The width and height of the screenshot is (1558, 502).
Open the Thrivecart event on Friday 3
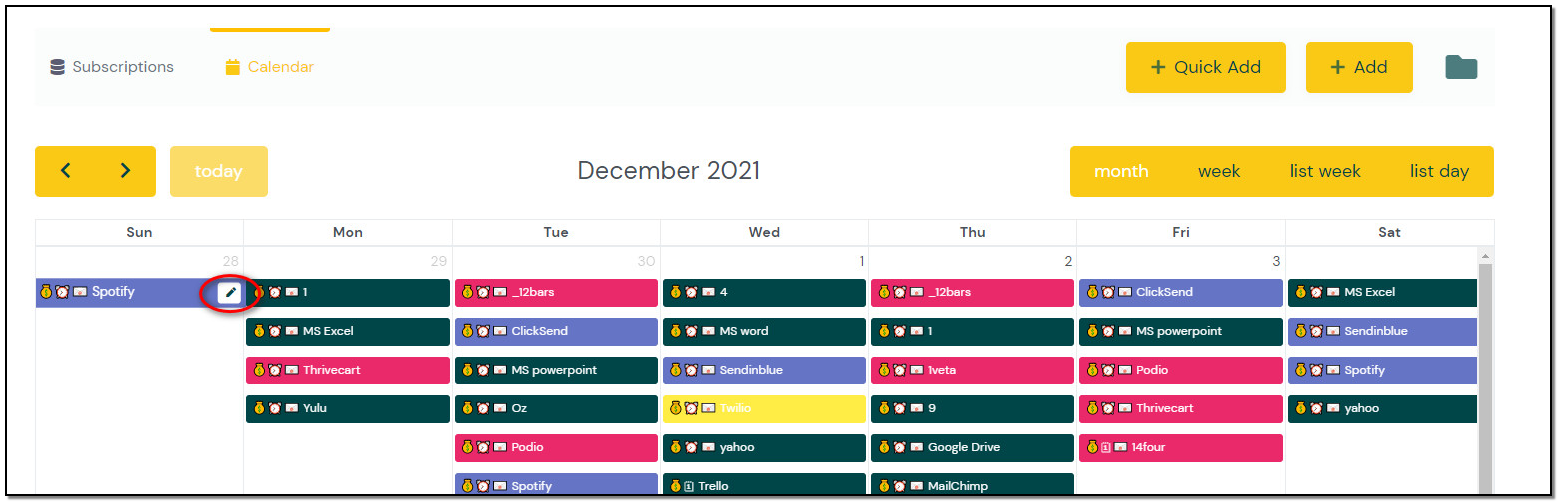(x=1180, y=408)
